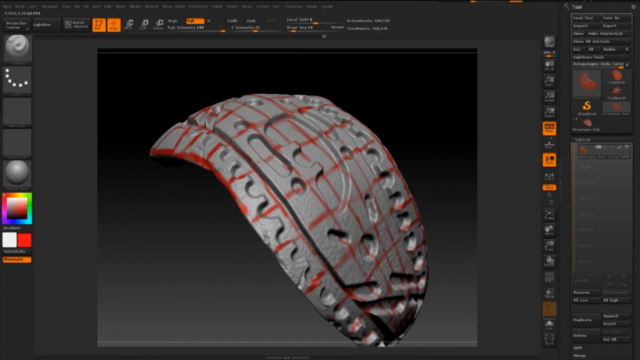Click the Xpose icon

(x=549, y=340)
